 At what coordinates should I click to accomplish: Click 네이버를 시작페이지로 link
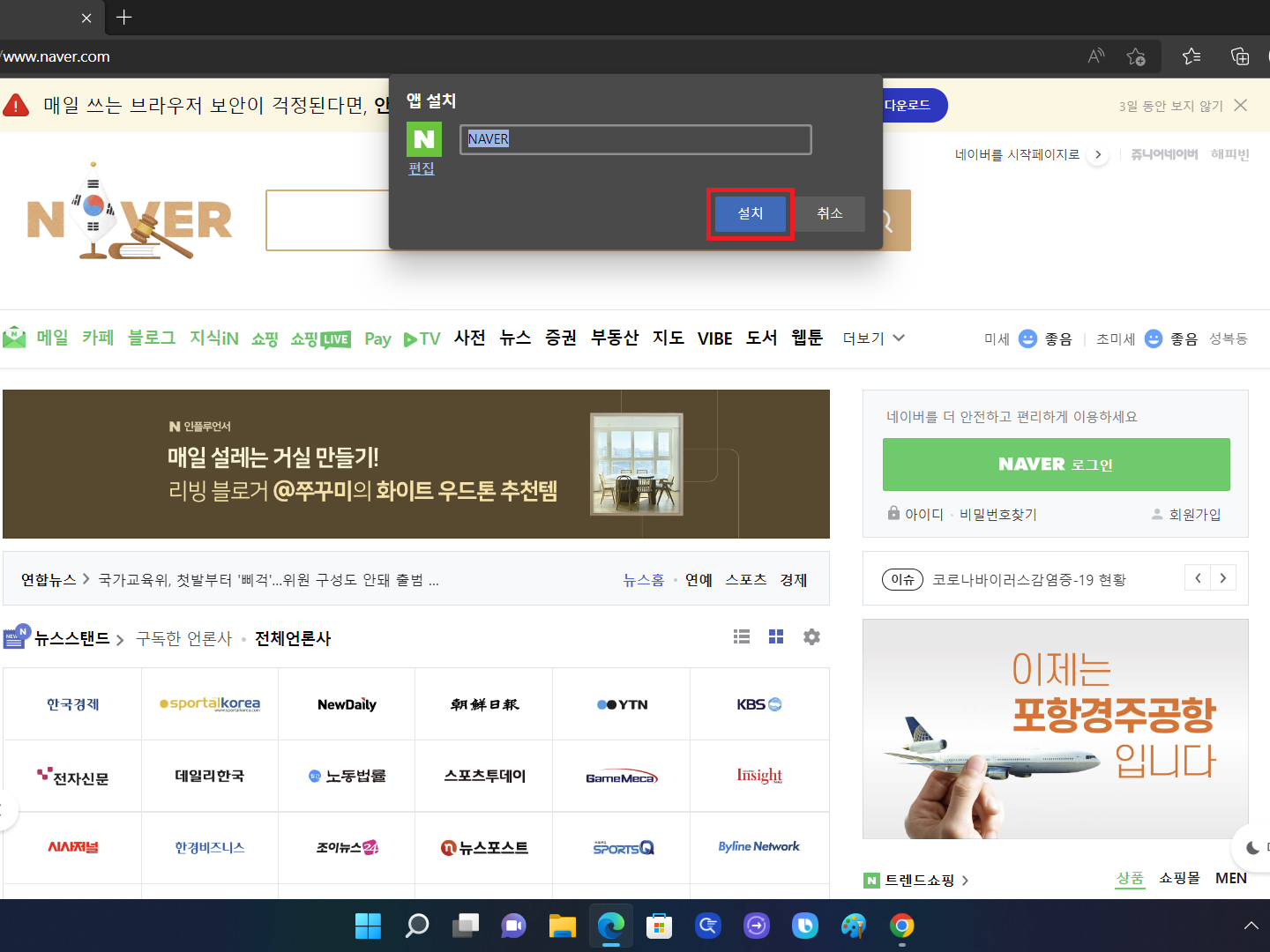[x=1017, y=154]
